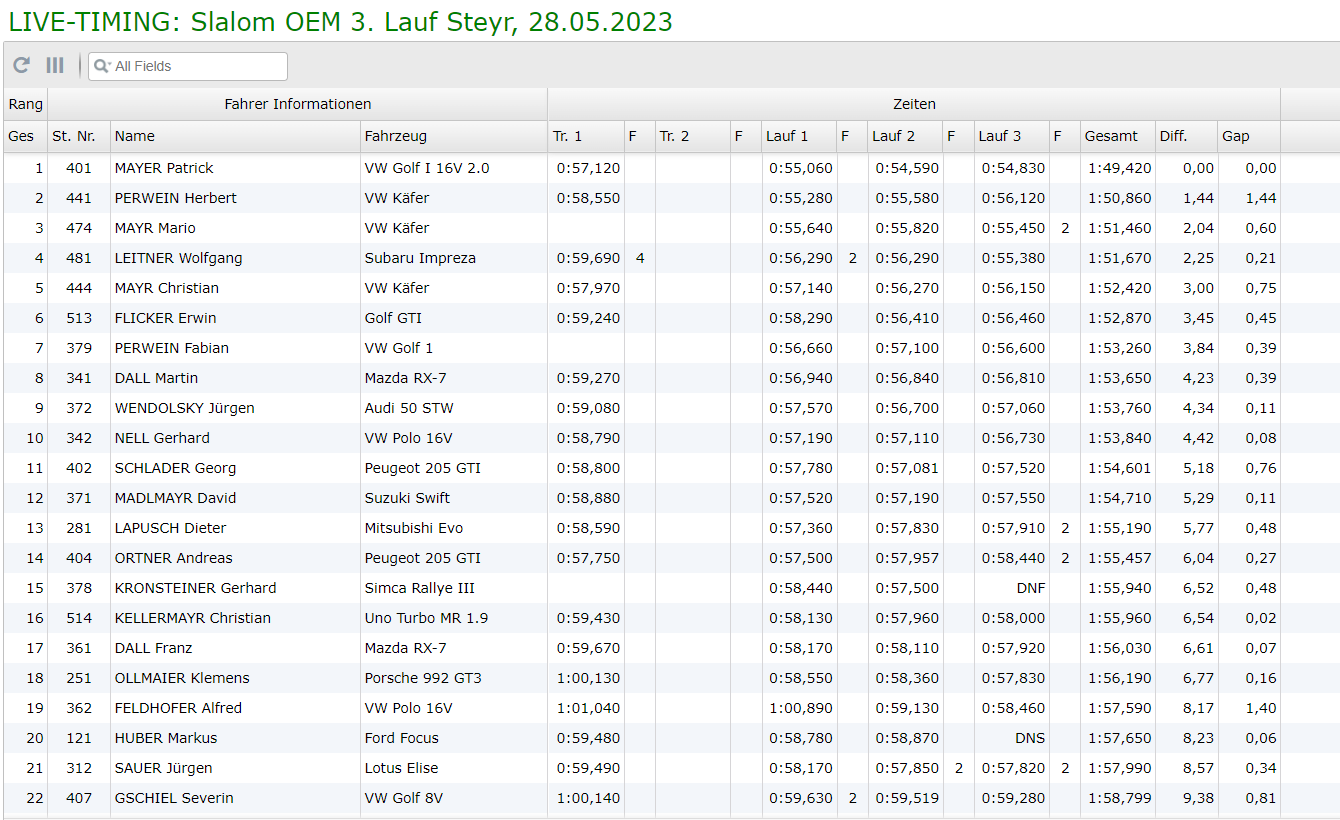This screenshot has height=820, width=1340.
Task: Sort by the Name column header
Action: click(134, 136)
